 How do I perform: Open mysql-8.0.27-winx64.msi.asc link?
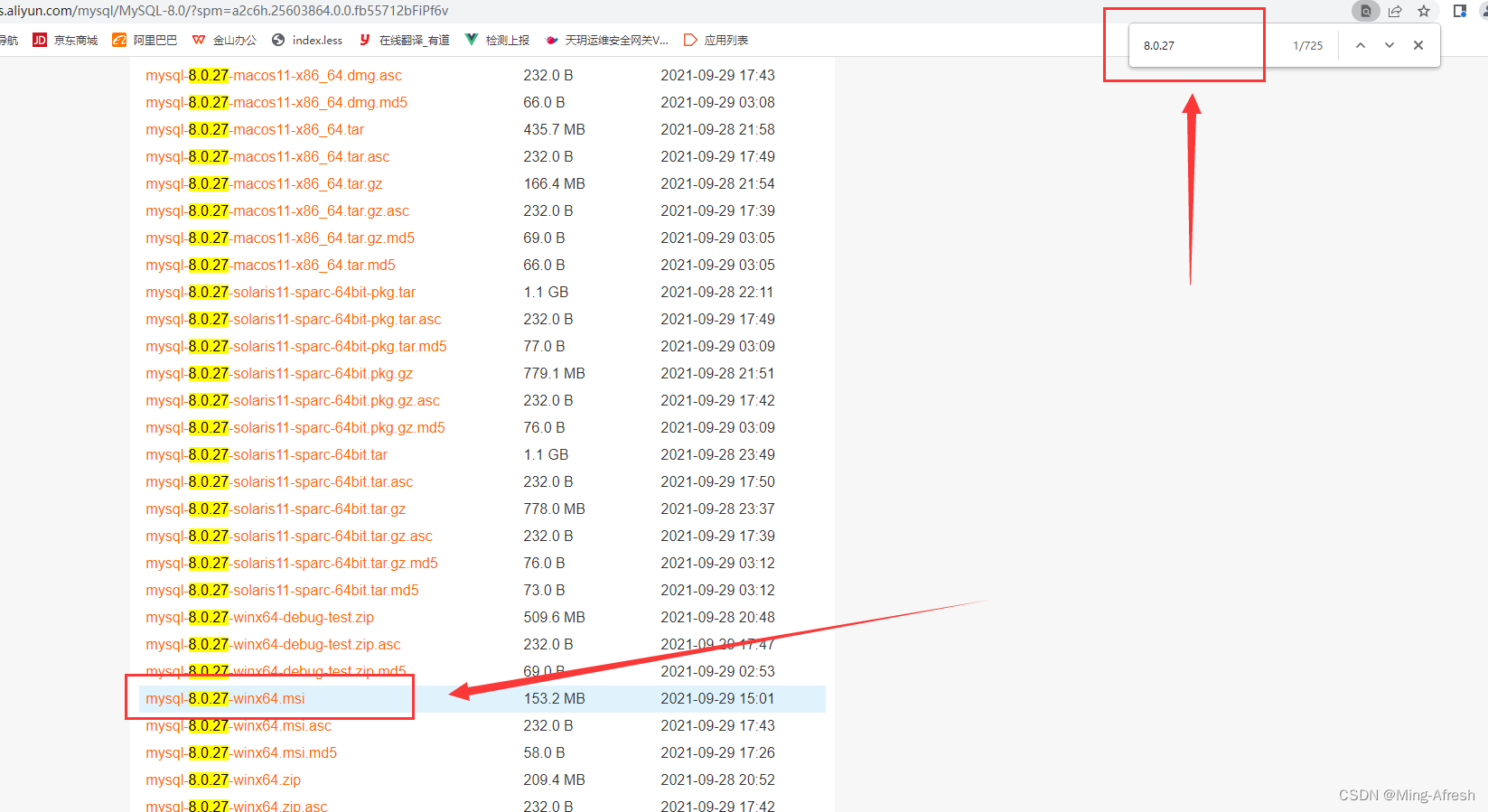(239, 725)
